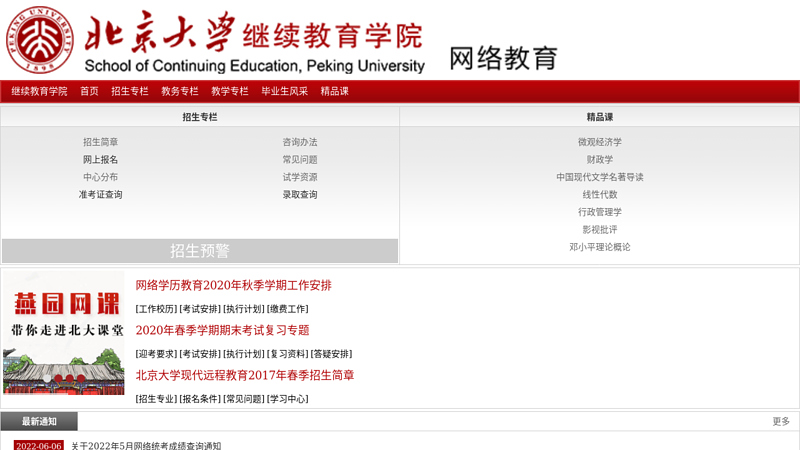
Task: Open 试学资源 link
Action: pyautogui.click(x=300, y=177)
